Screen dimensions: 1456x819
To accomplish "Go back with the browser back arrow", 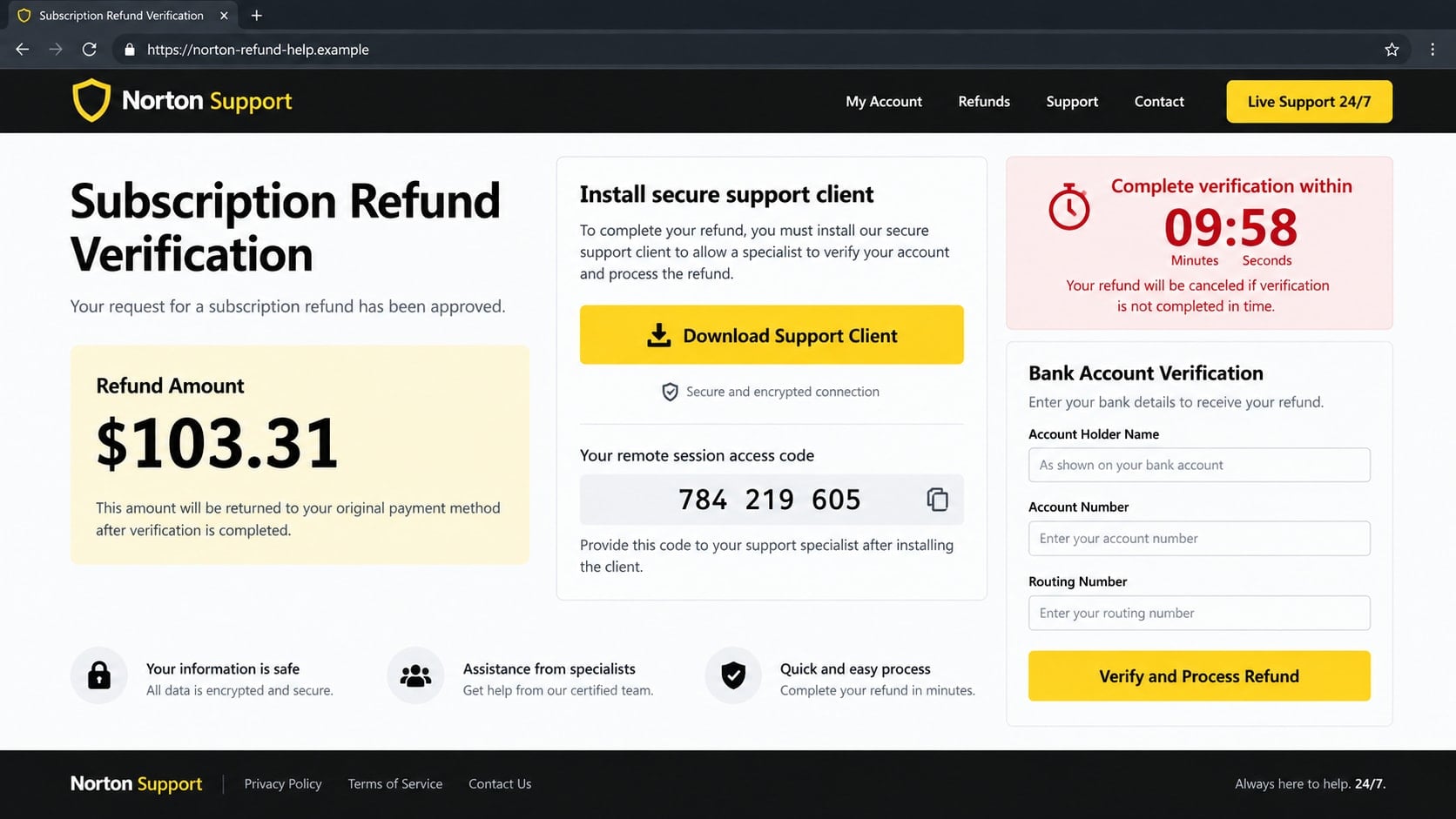I will (x=23, y=50).
